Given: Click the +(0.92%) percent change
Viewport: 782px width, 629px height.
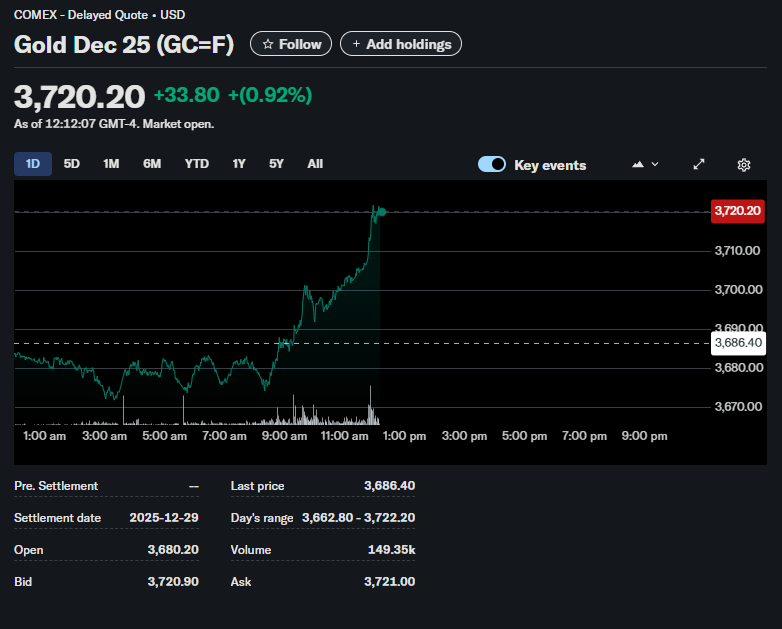Looking at the screenshot, I should click(270, 95).
